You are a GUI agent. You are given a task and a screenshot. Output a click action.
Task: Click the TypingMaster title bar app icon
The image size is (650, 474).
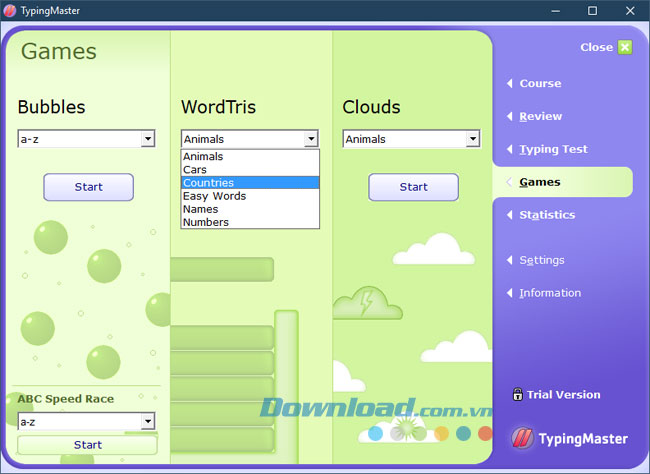click(x=10, y=10)
